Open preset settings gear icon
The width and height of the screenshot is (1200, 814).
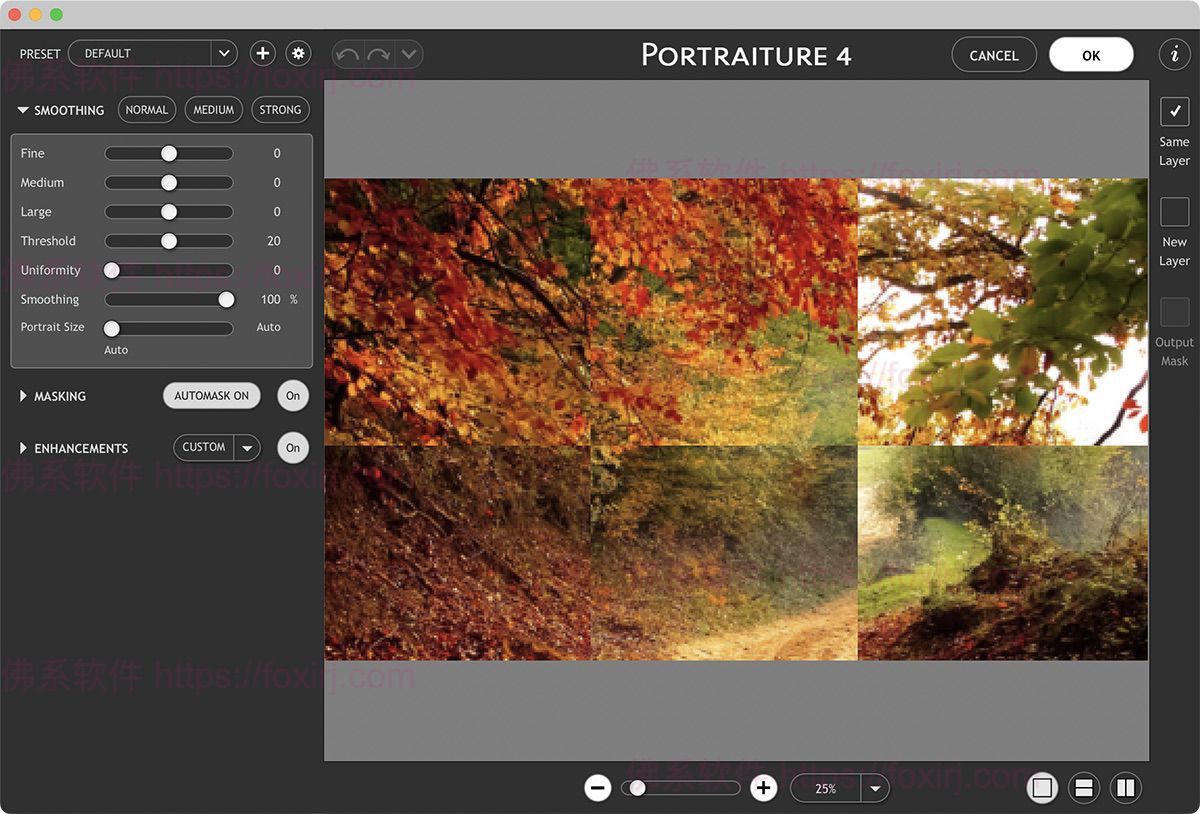tap(298, 54)
